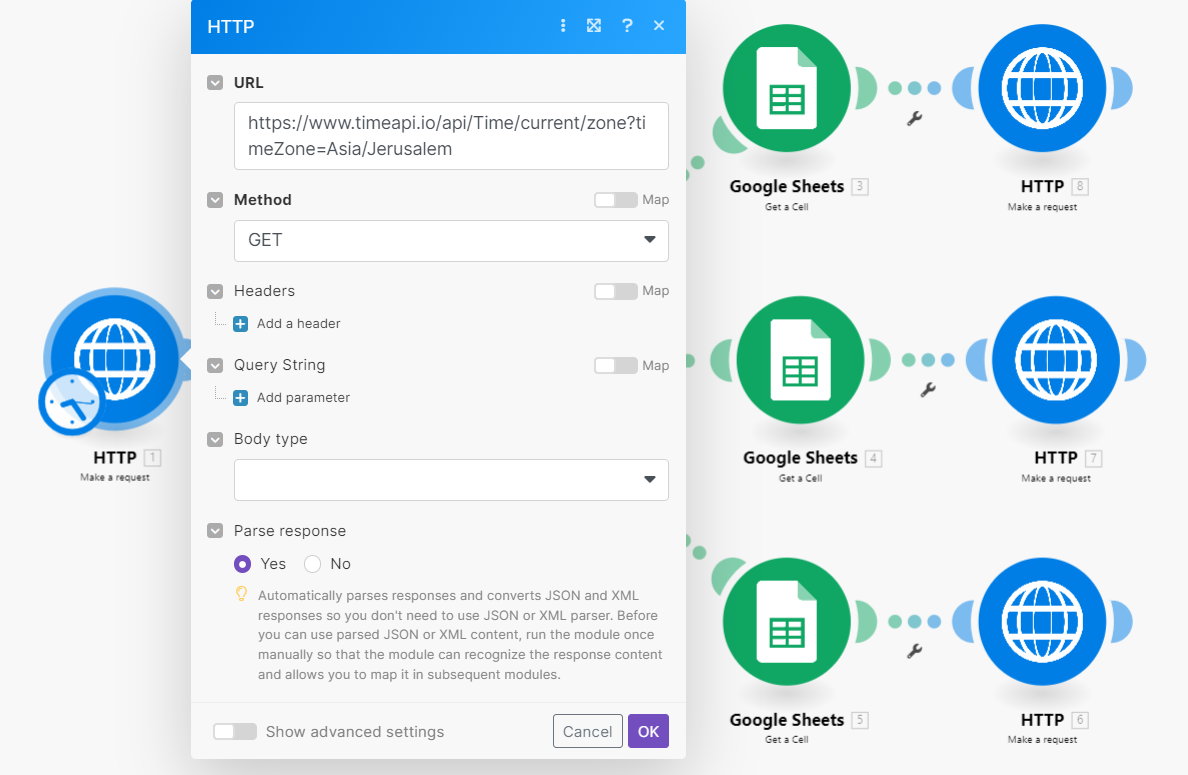1188x775 pixels.
Task: Collapse the Body type section
Action: (x=215, y=439)
